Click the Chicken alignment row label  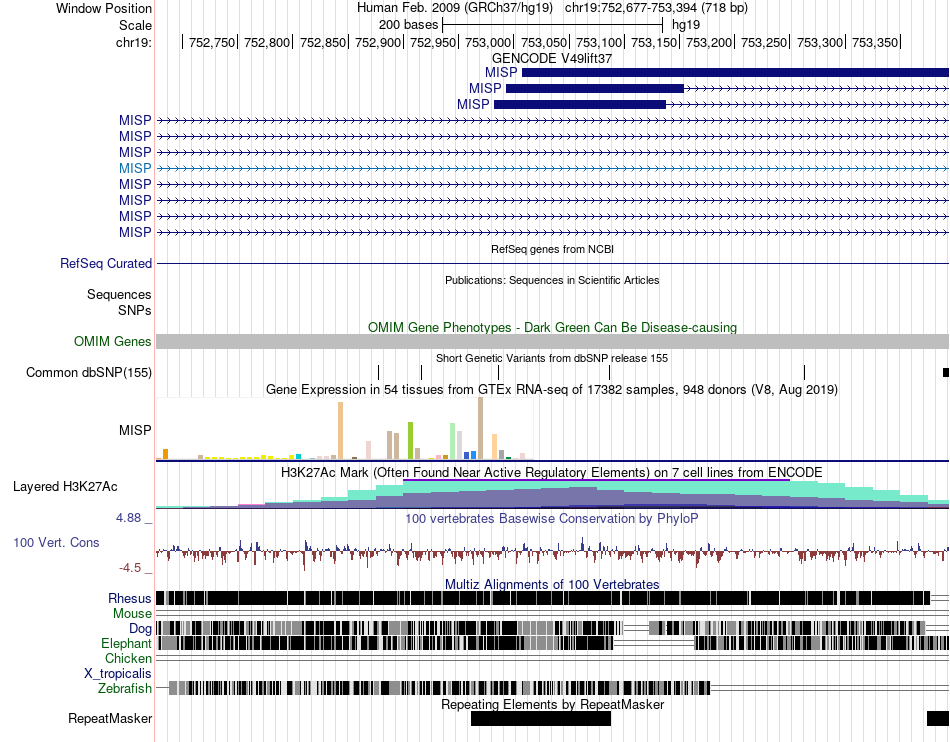tap(128, 658)
